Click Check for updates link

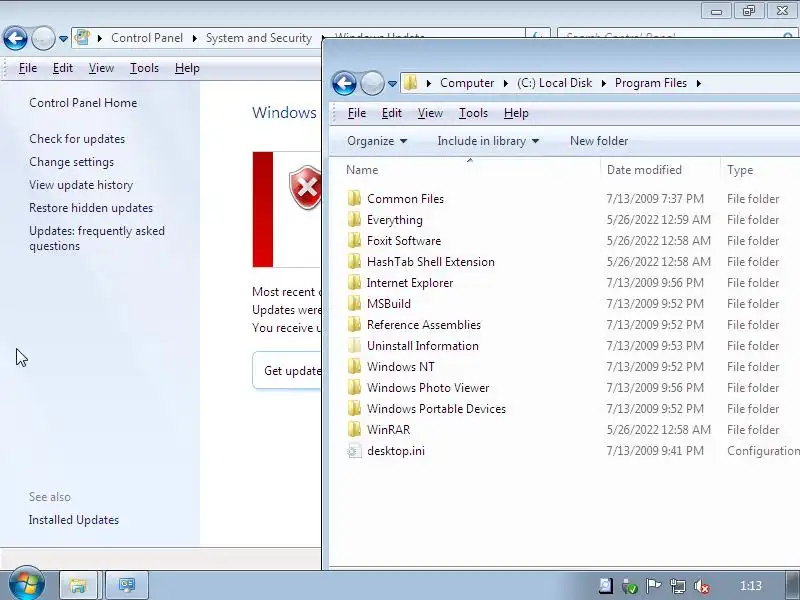(77, 139)
